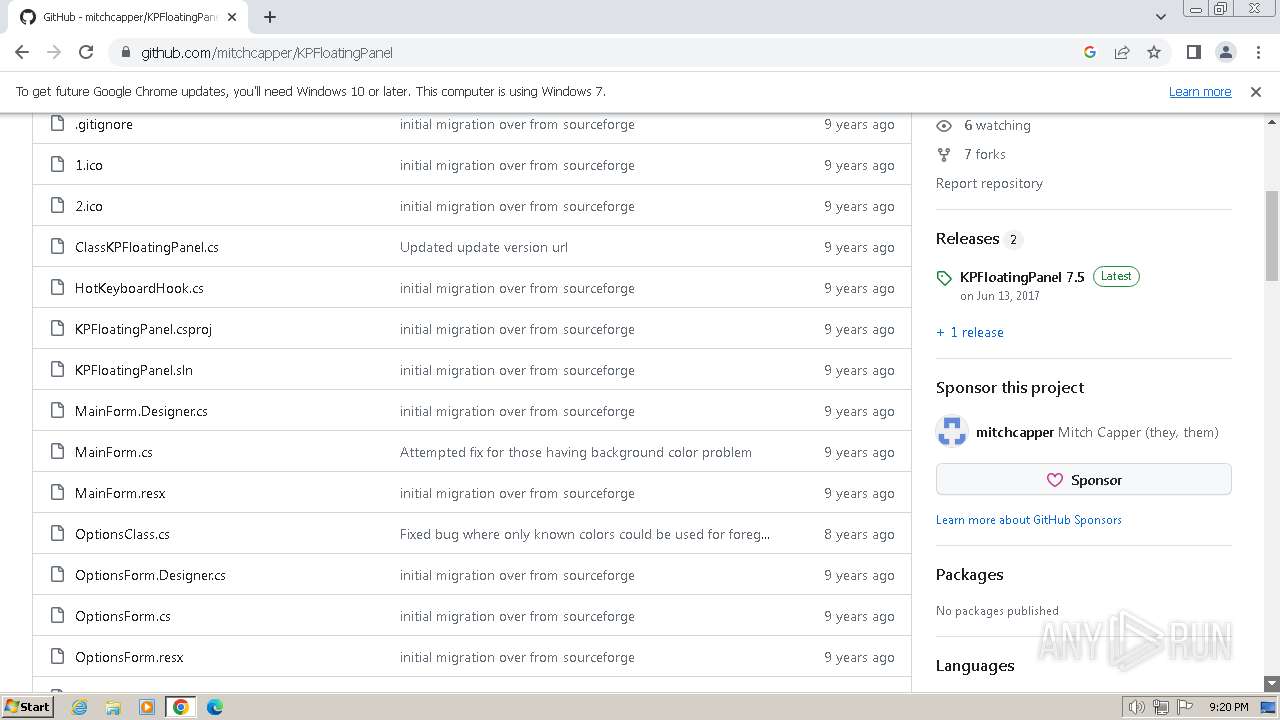Open the 1.ico file
Image resolution: width=1280 pixels, height=720 pixels.
click(89, 165)
